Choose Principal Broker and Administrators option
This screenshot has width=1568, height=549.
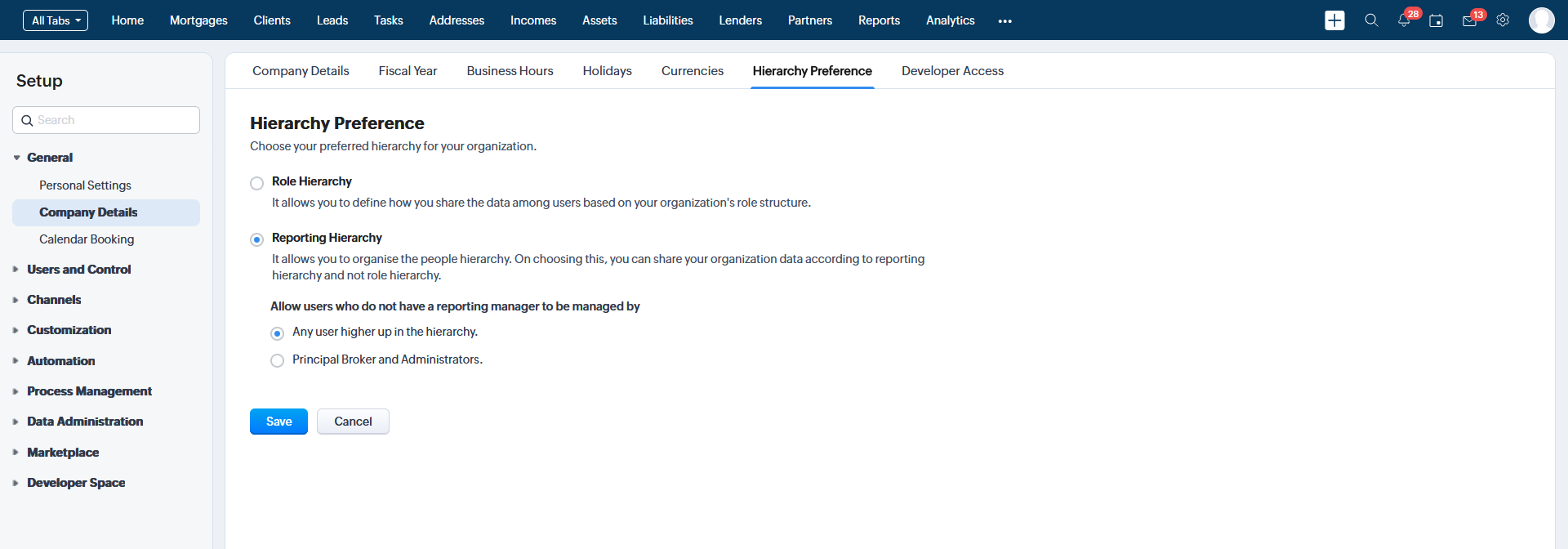click(278, 360)
